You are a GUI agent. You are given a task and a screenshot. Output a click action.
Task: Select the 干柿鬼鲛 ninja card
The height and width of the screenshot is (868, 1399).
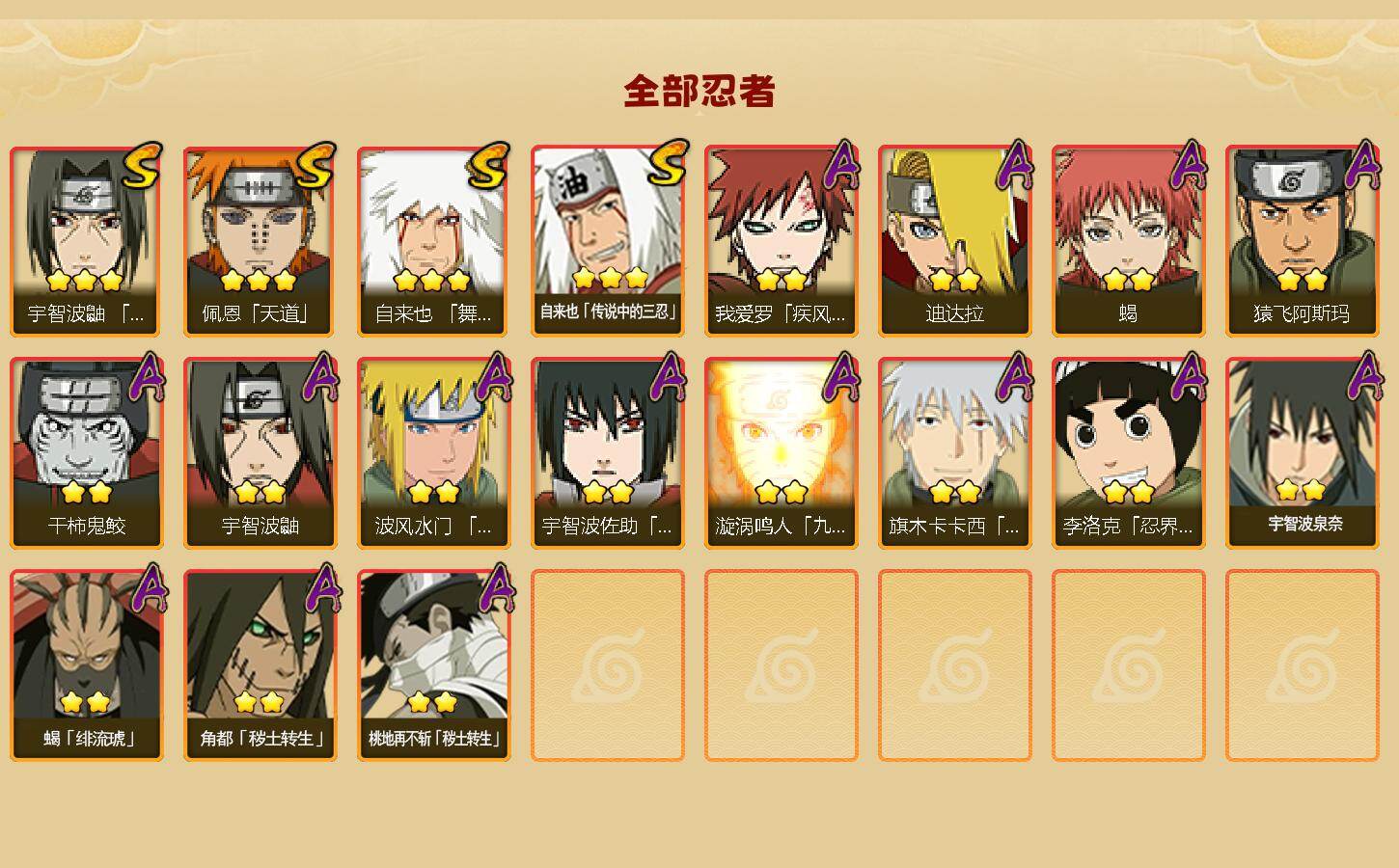pos(86,453)
